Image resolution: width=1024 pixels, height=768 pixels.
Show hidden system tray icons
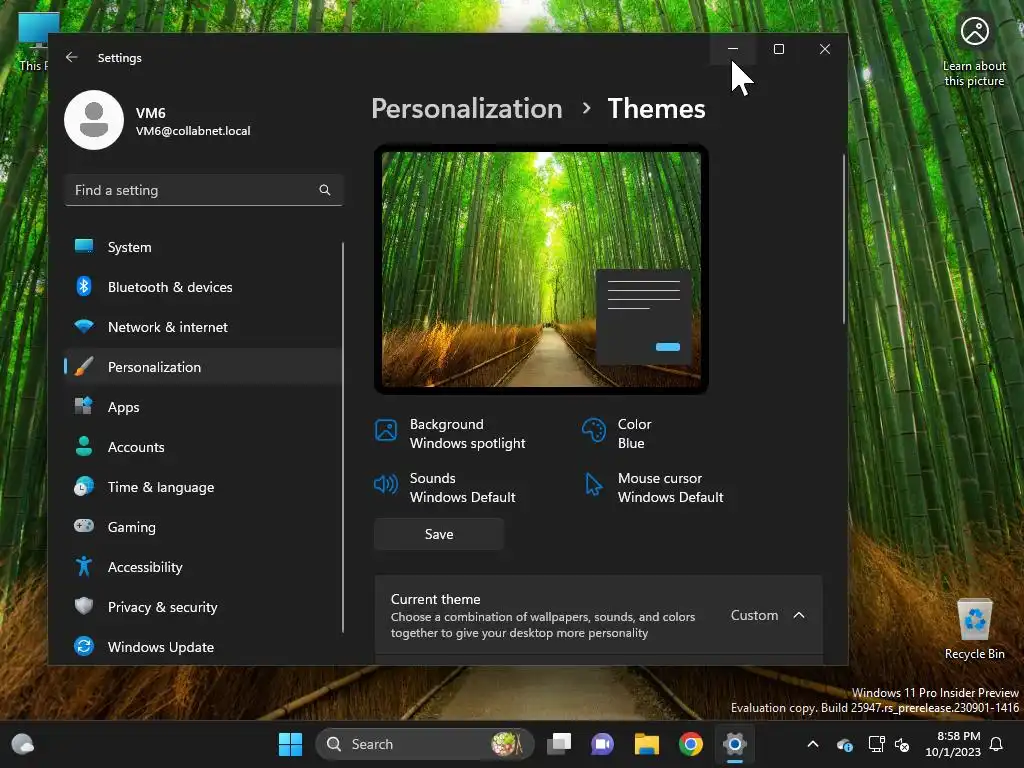(813, 744)
